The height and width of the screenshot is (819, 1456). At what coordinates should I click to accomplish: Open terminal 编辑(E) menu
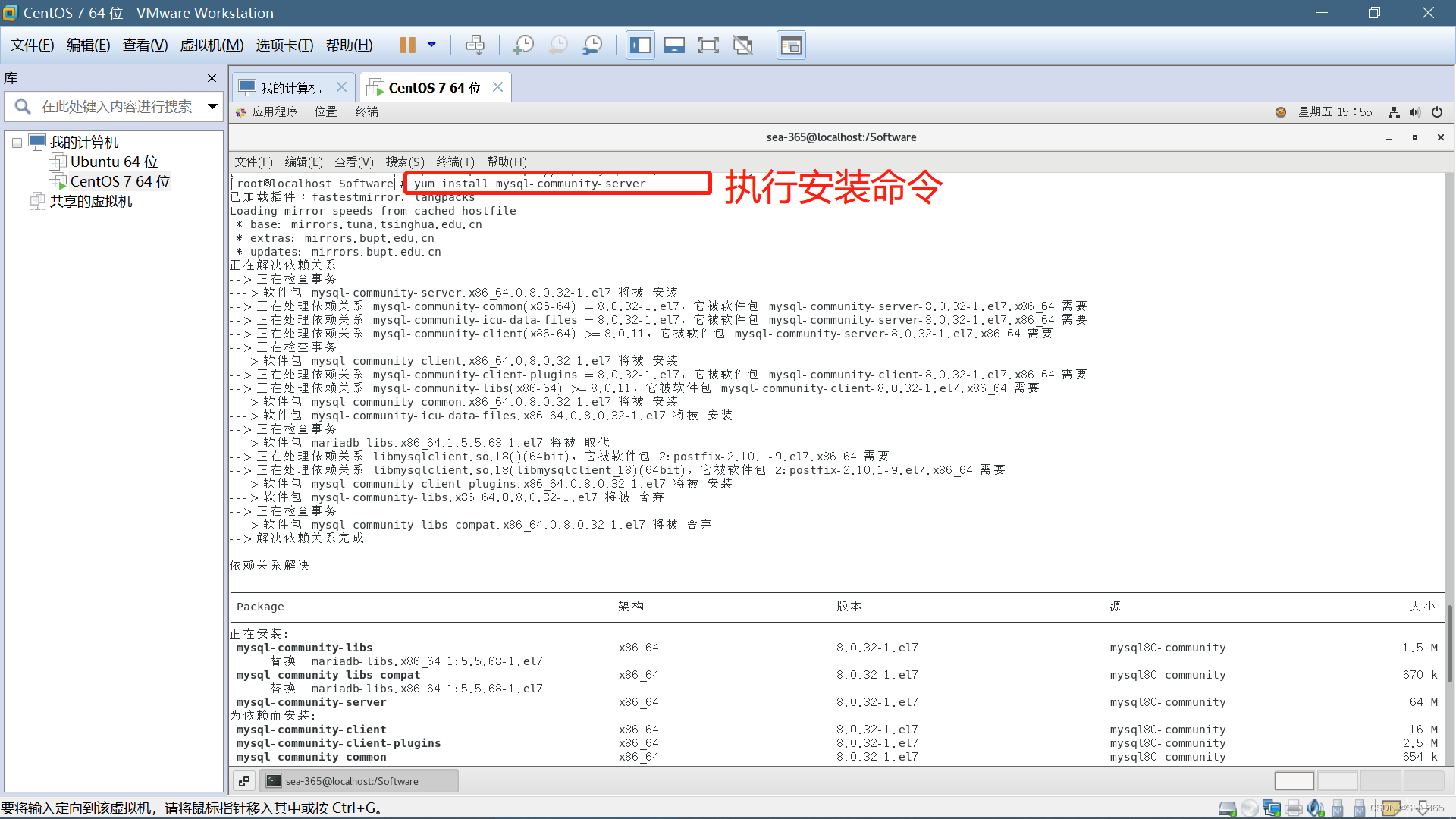pyautogui.click(x=303, y=162)
